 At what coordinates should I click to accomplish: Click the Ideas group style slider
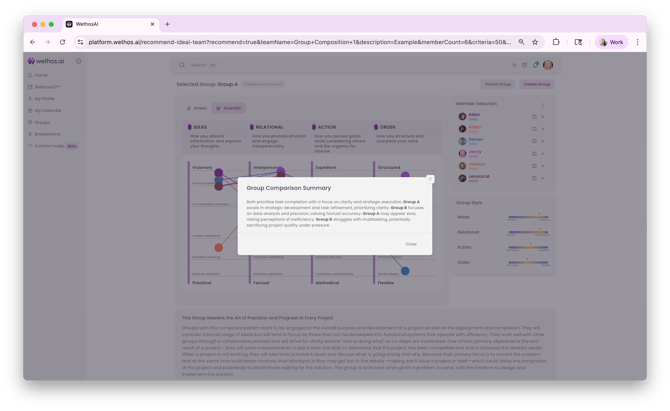click(526, 217)
